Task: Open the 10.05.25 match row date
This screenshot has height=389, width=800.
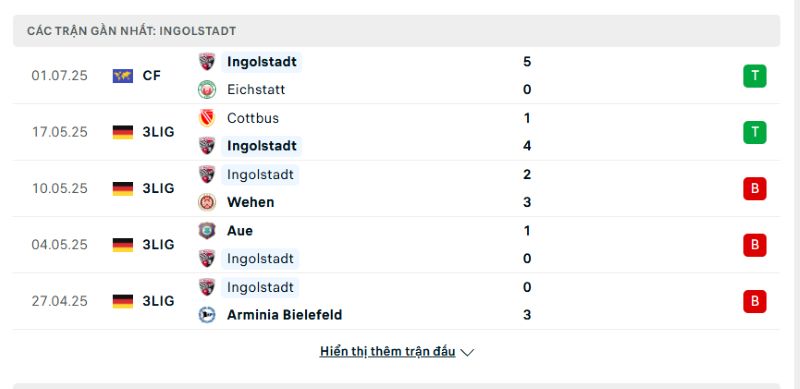Action: [60, 189]
